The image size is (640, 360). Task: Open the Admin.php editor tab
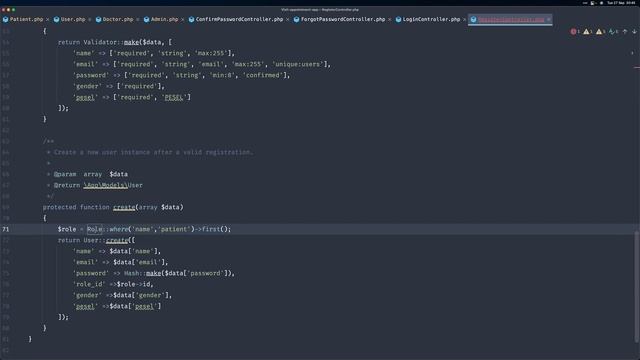pos(164,19)
